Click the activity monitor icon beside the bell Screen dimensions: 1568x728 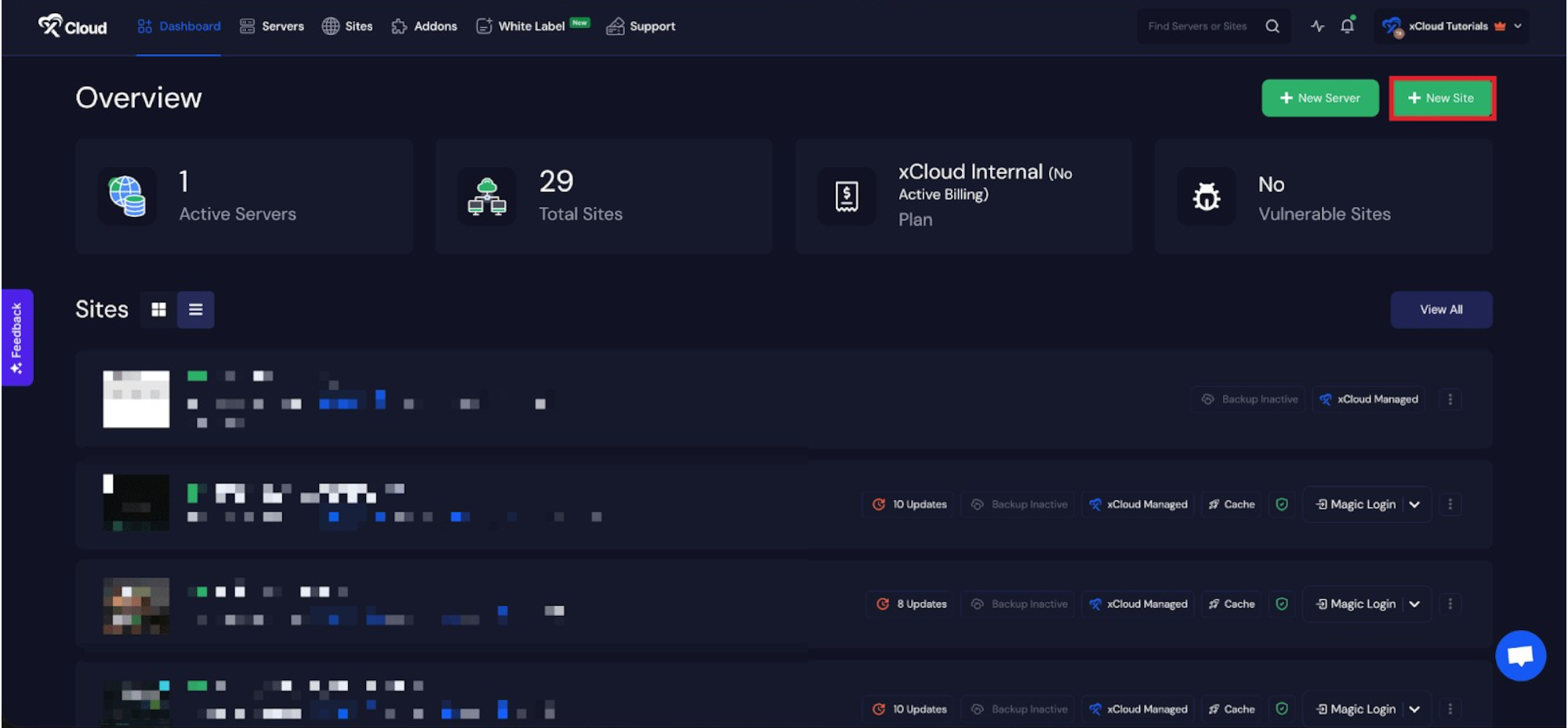(1317, 26)
